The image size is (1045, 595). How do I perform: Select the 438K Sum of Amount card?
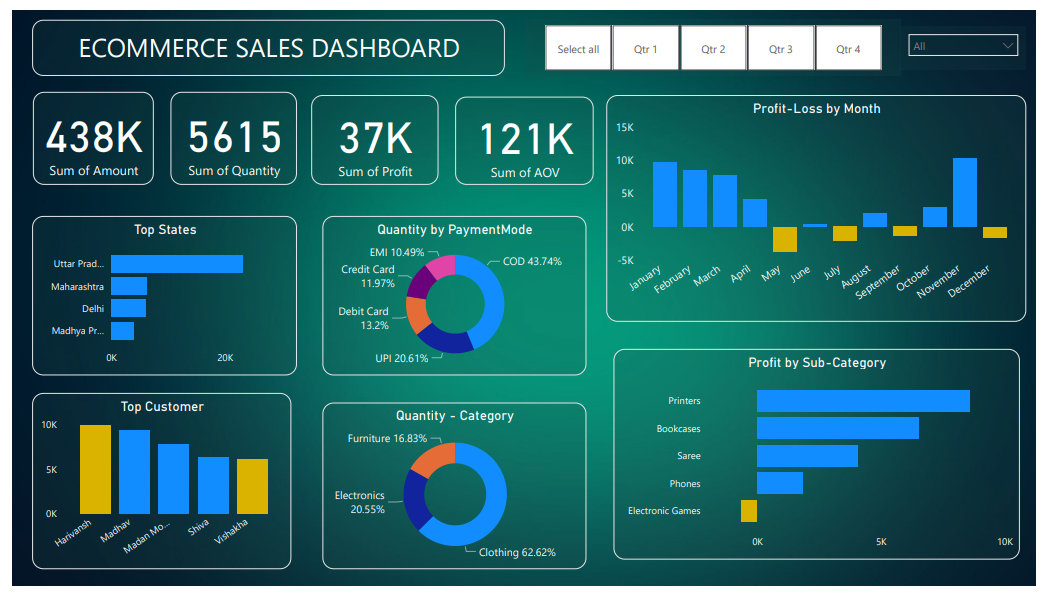click(93, 139)
